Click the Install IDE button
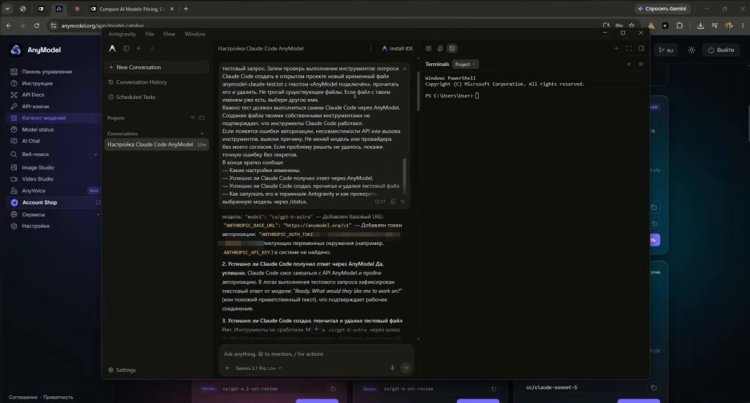The width and height of the screenshot is (750, 403). [x=397, y=48]
